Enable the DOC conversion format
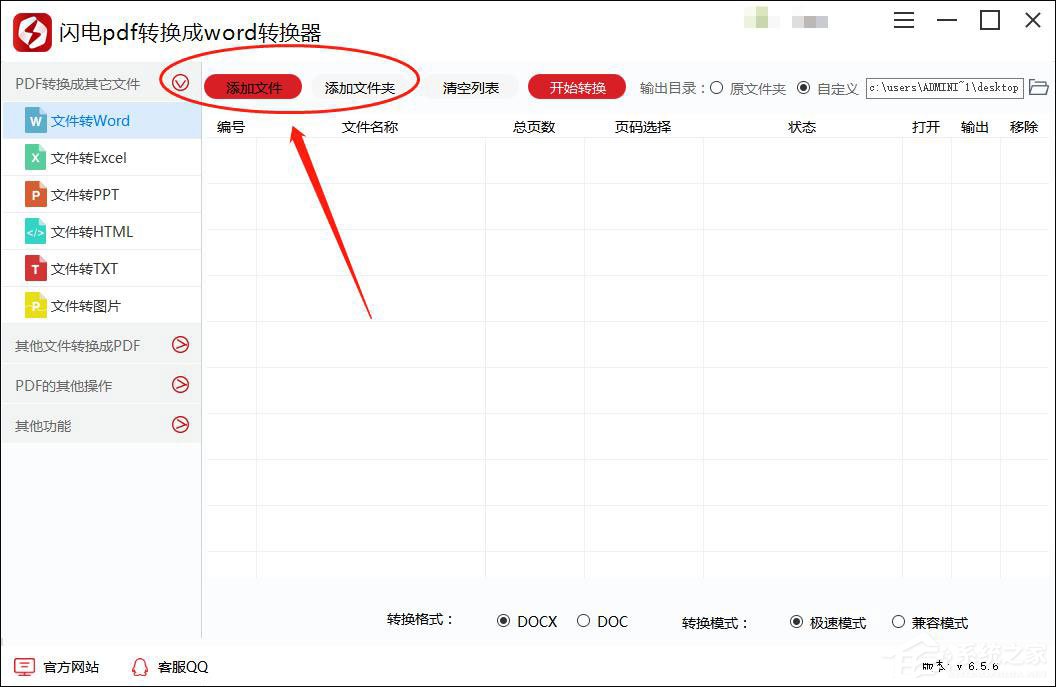This screenshot has width=1056, height=687. 583,621
